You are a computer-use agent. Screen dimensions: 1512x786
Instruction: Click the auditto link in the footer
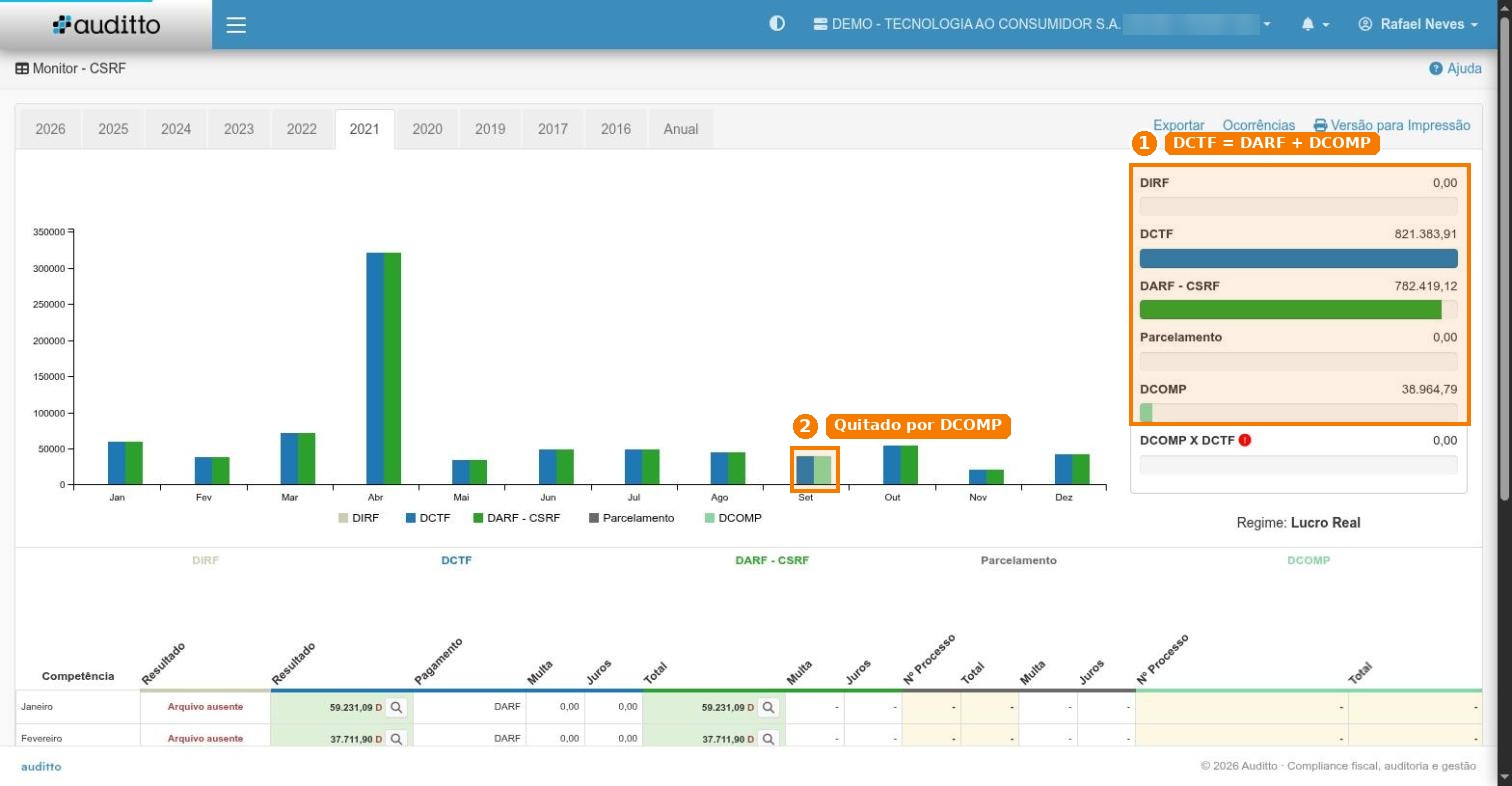(41, 766)
